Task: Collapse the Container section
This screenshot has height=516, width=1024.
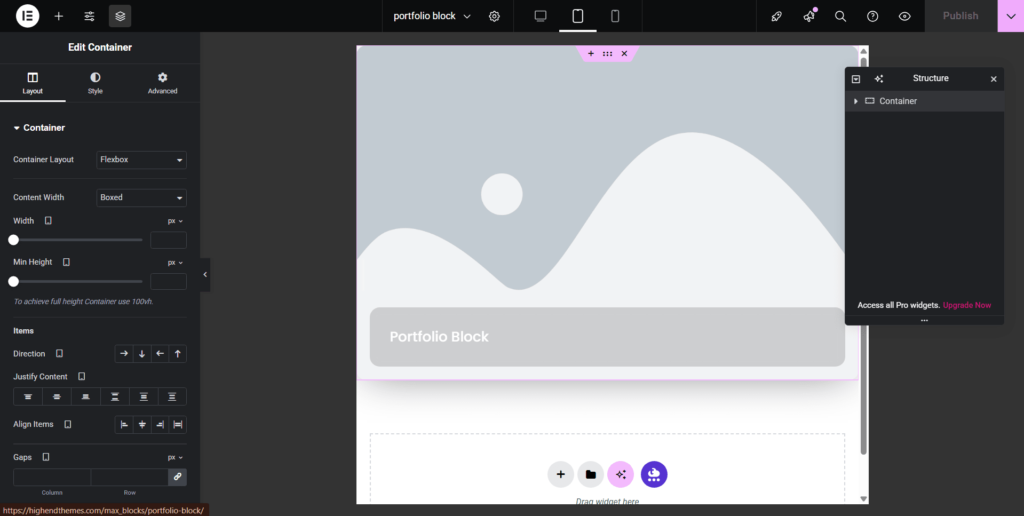Action: 39,128
